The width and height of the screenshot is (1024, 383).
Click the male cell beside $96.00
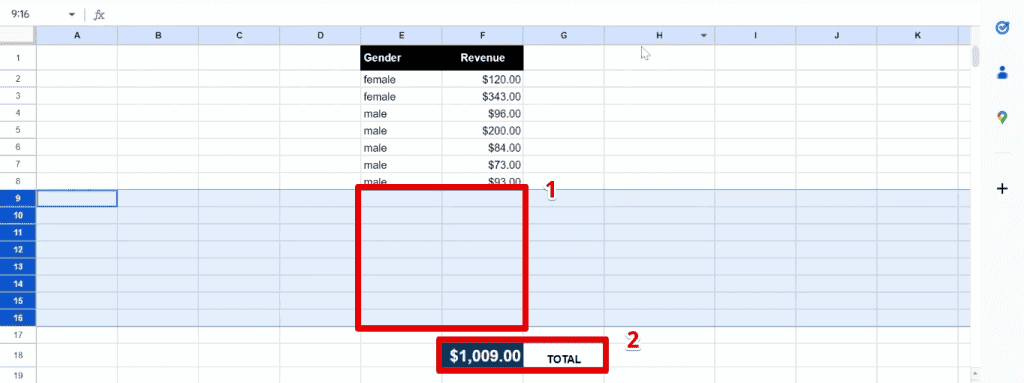pos(401,113)
